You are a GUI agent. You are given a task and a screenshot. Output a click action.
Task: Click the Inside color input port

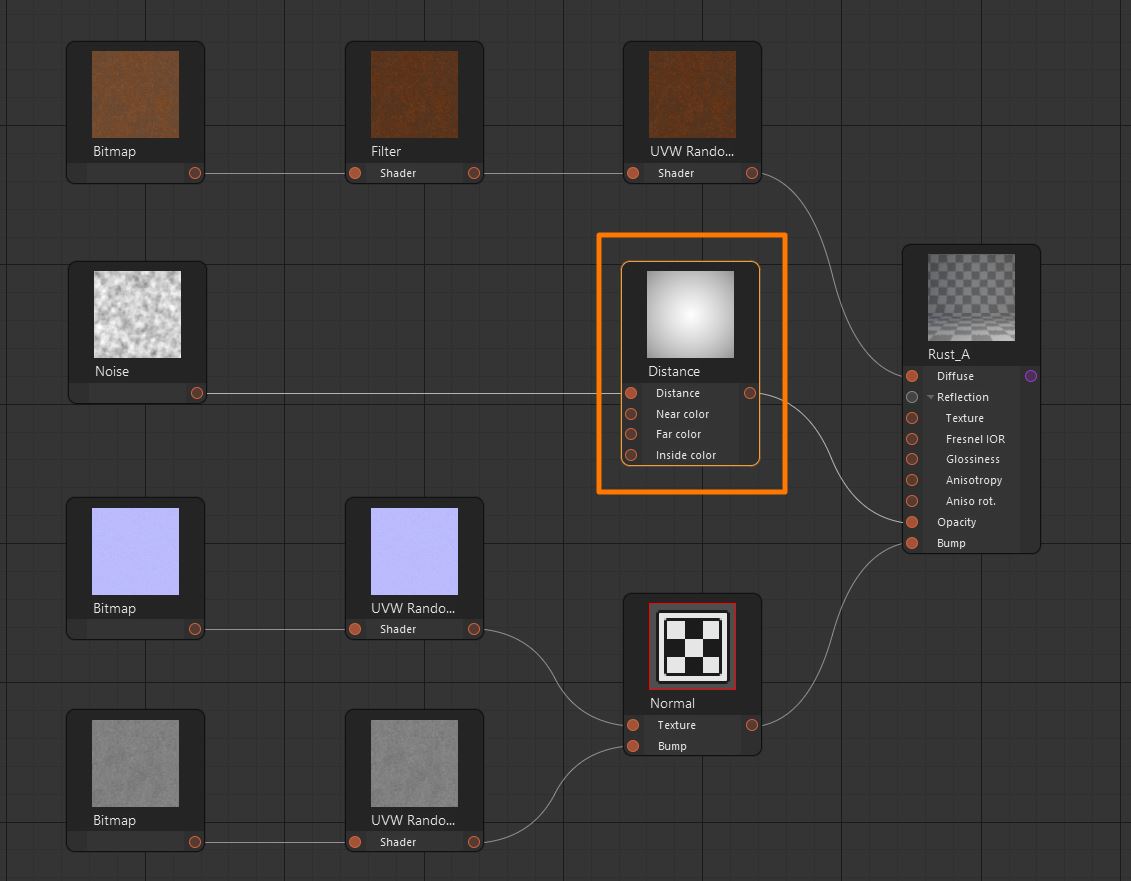[x=631, y=455]
